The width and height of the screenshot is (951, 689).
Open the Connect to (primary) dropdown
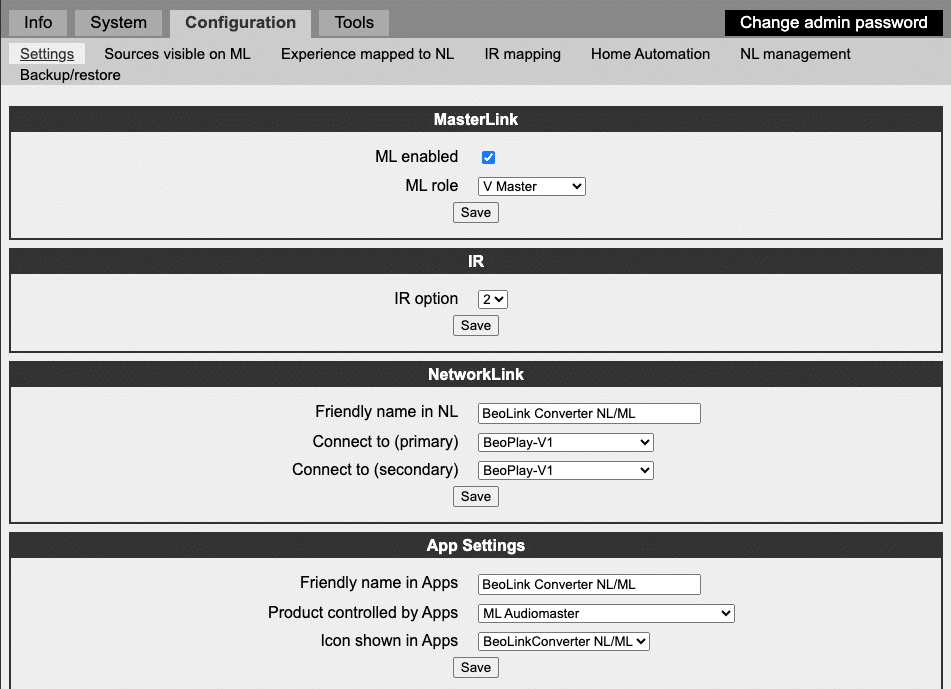(x=565, y=442)
